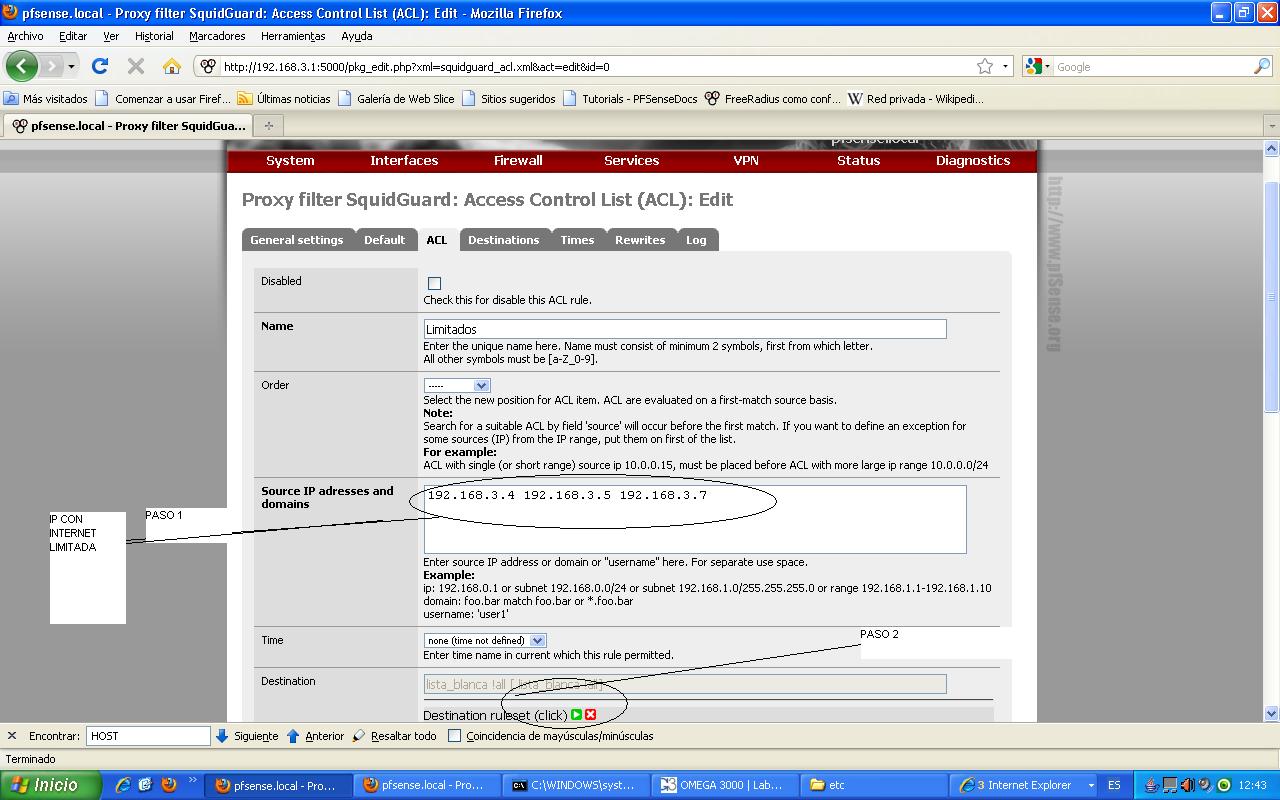The image size is (1280, 800).
Task: Click the Inicio start button
Action: point(50,785)
